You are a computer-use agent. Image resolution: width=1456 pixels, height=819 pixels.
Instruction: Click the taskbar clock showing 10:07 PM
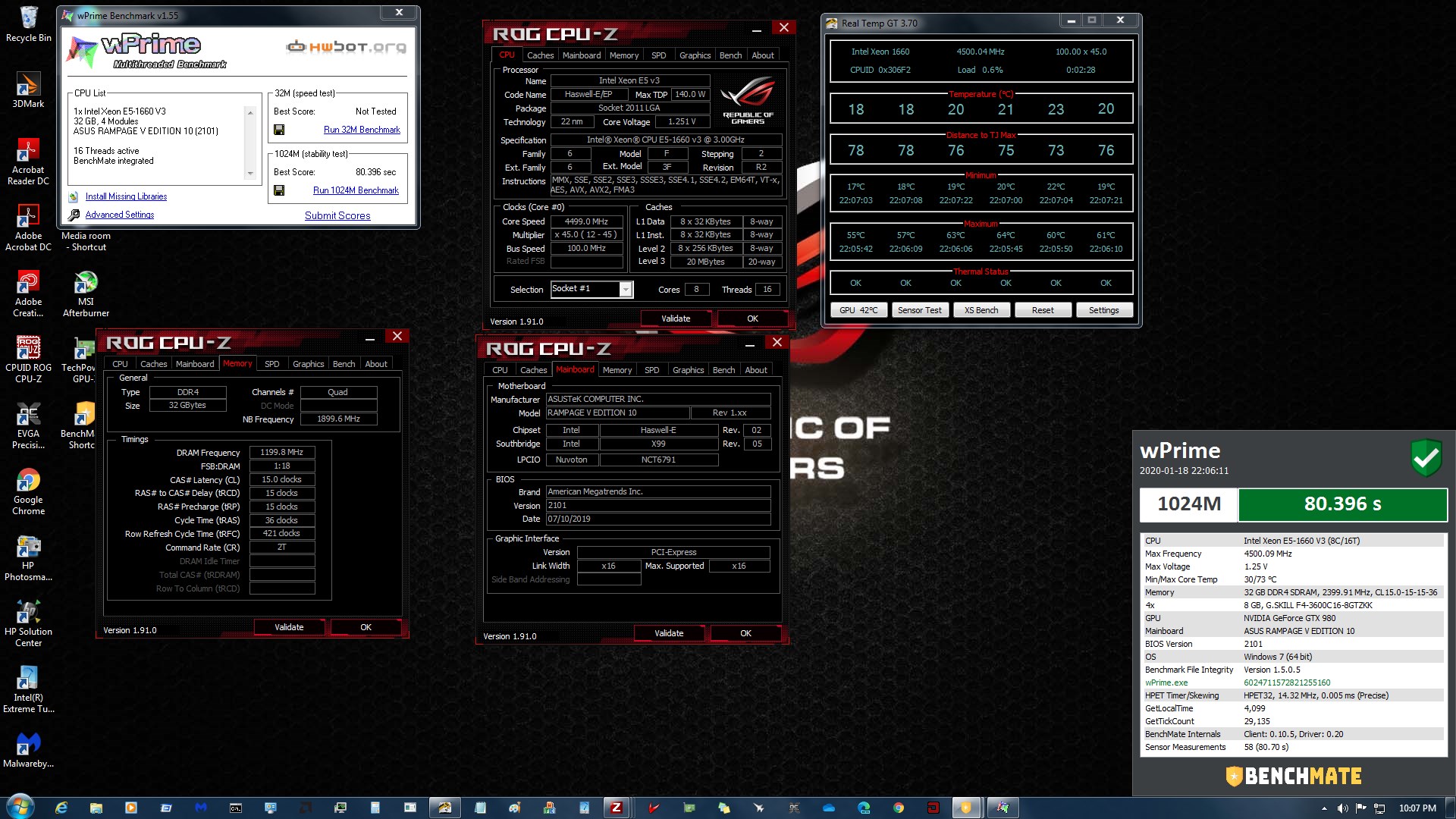coord(1417,808)
